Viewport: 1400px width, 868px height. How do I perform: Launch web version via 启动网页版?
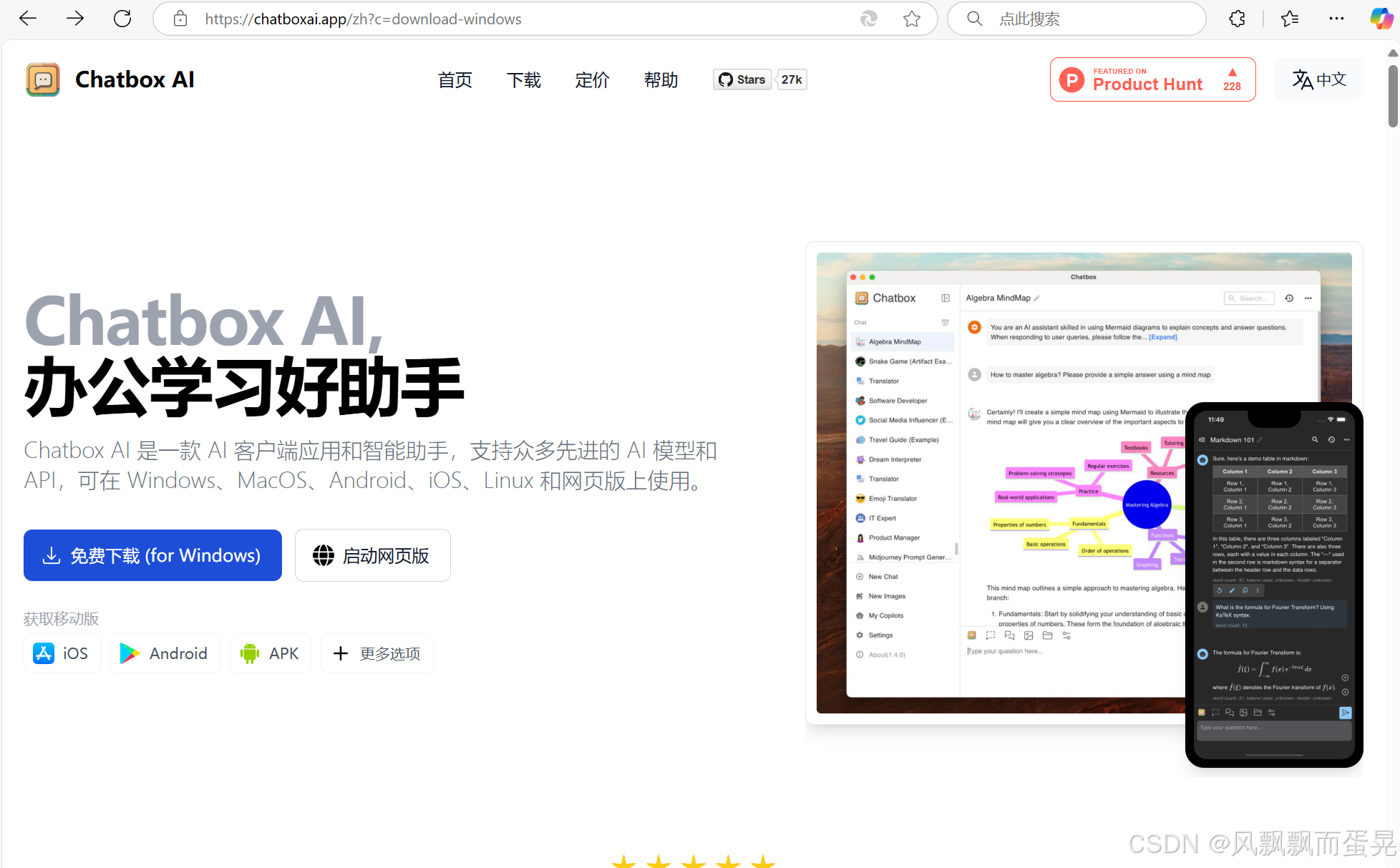click(372, 555)
